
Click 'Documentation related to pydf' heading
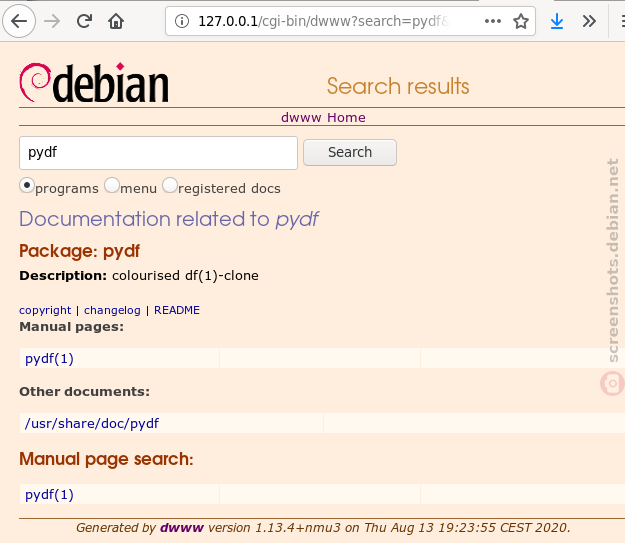(169, 219)
